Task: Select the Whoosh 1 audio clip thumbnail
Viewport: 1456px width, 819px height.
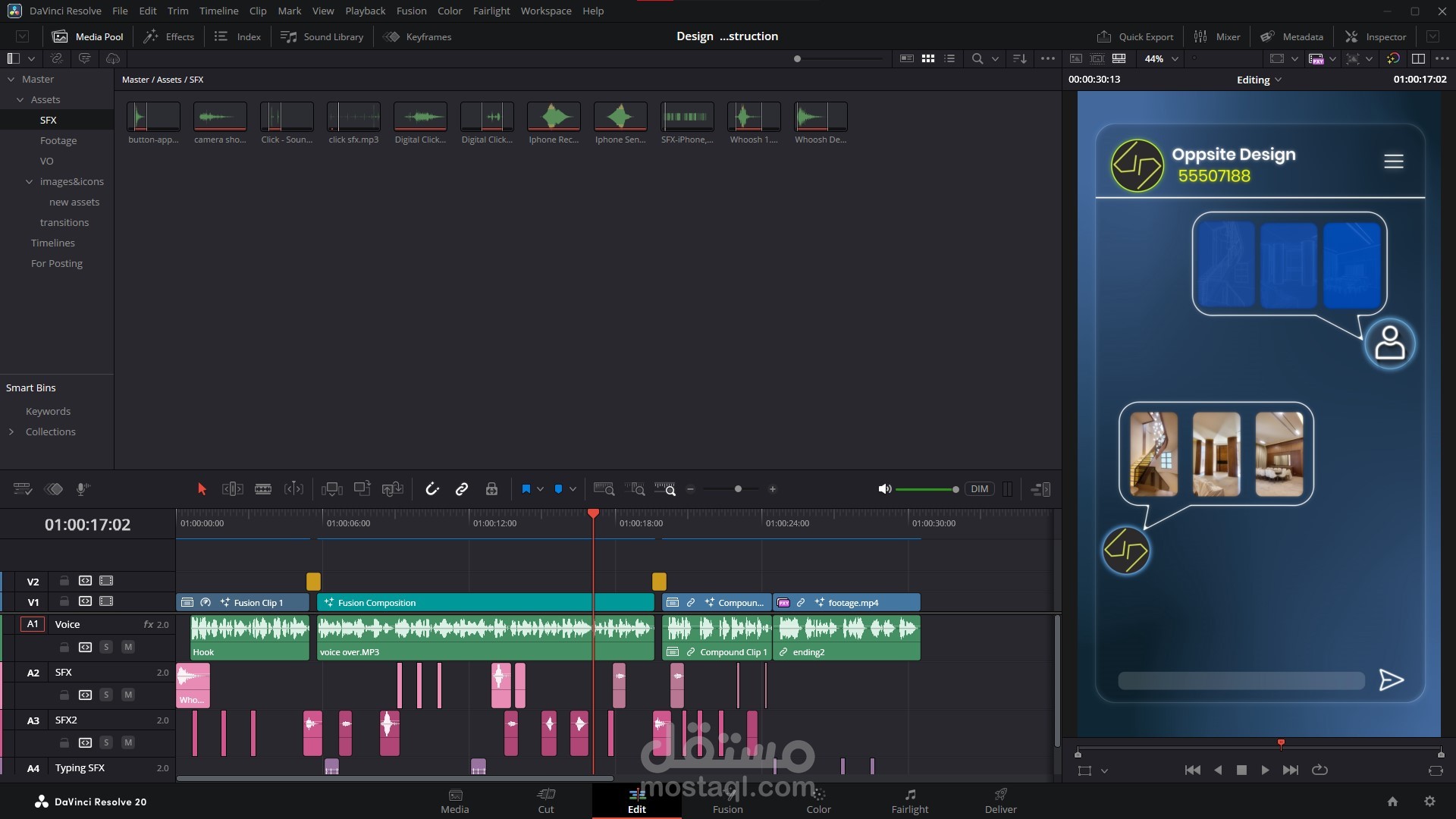Action: (753, 117)
